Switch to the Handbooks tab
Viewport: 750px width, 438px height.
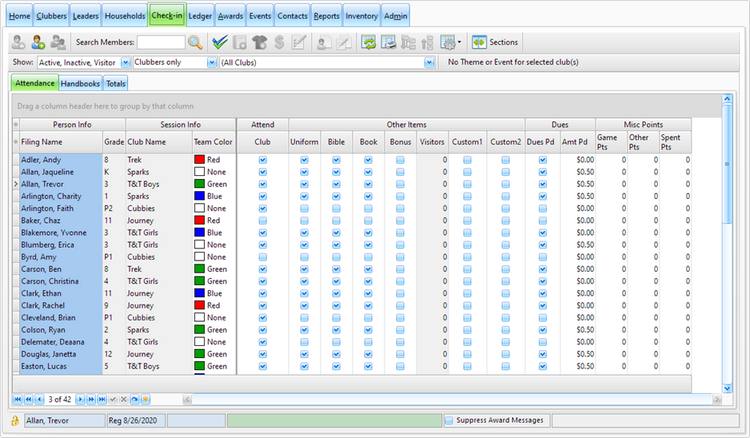click(x=80, y=84)
